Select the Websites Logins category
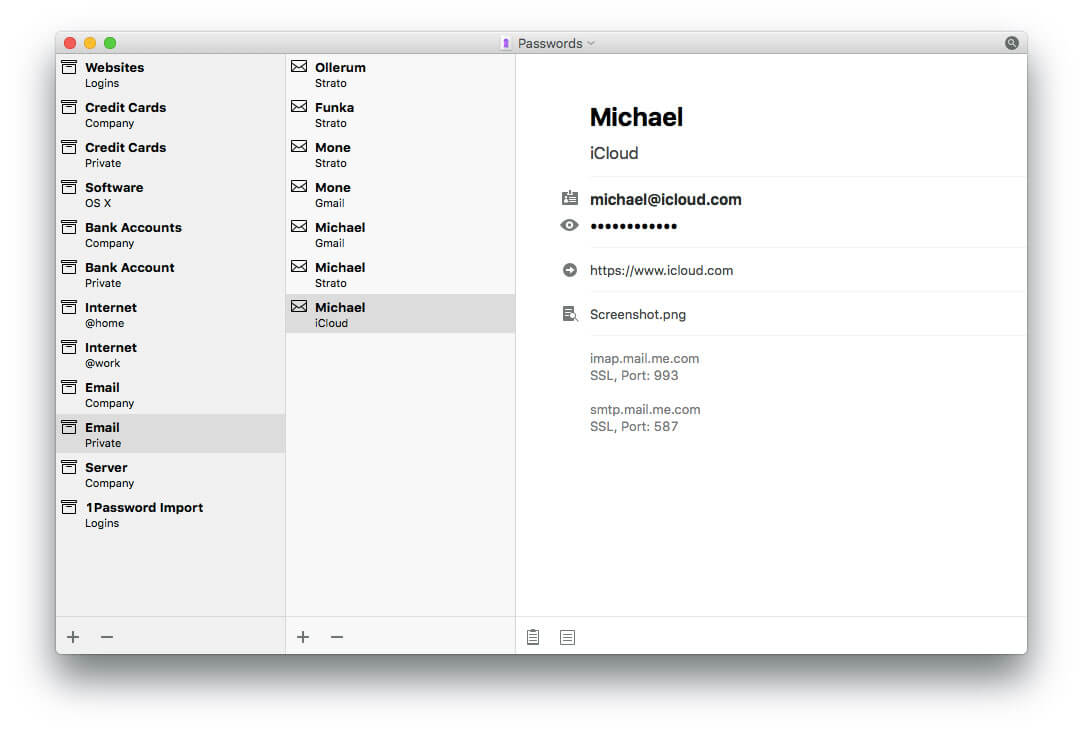This screenshot has width=1083, height=734. pyautogui.click(x=171, y=75)
